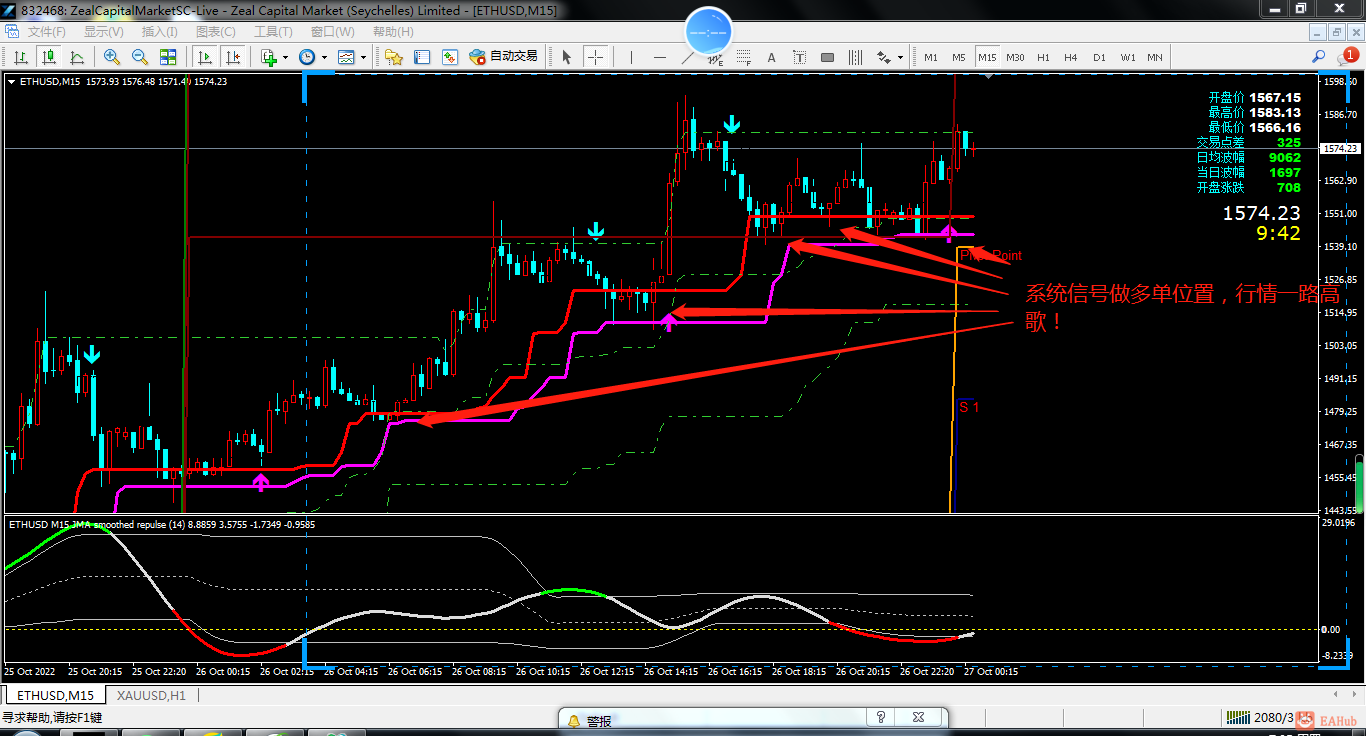Select the text label tool
The width and height of the screenshot is (1366, 736).
[x=799, y=57]
